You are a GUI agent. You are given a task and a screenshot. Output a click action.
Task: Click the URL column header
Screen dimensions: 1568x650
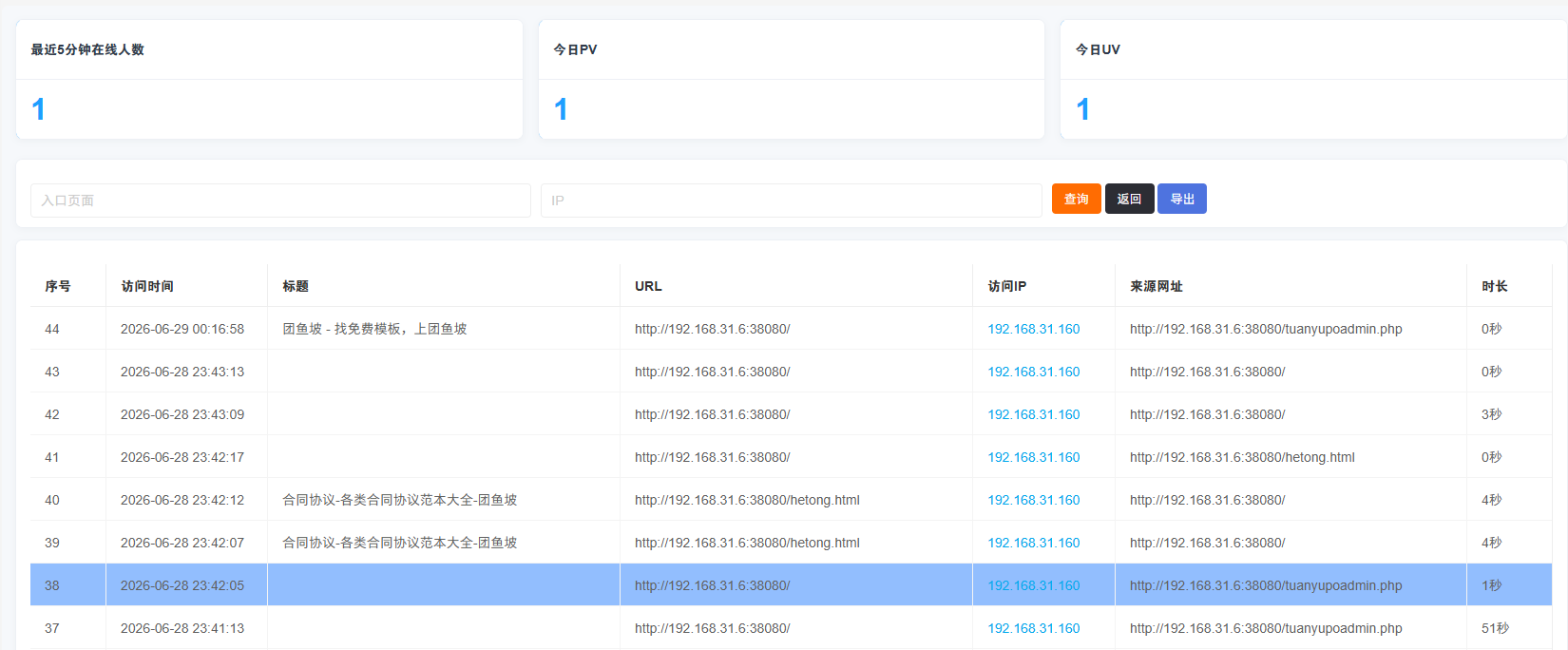point(648,286)
